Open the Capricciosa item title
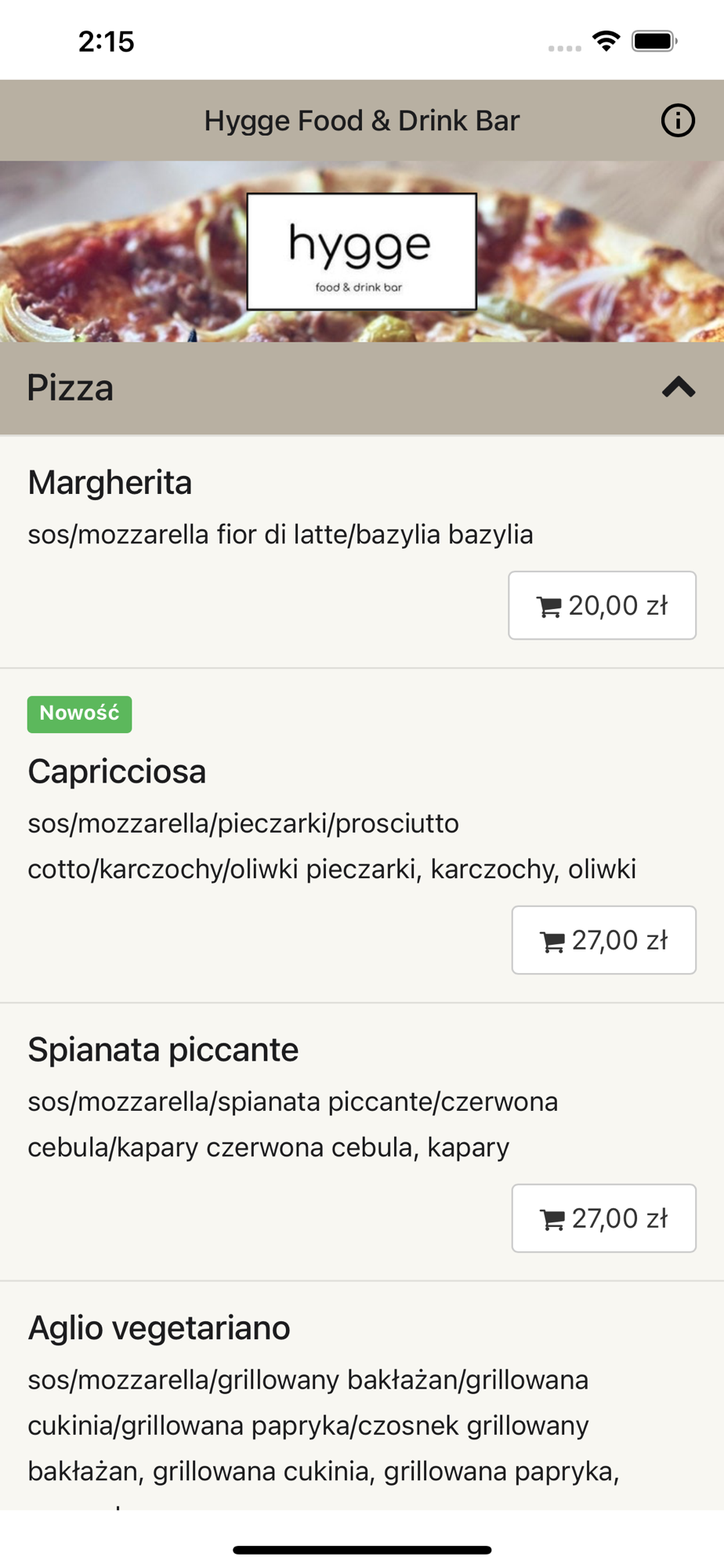Screen dimensions: 724x1568 [117, 771]
